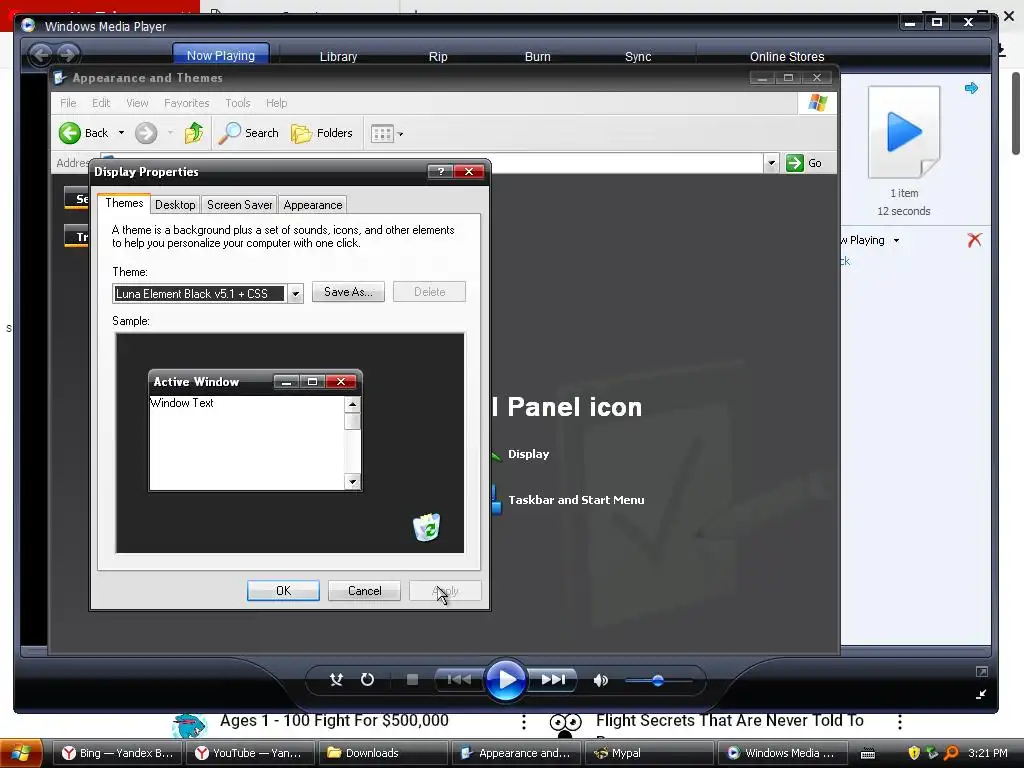Open the Tools menu

pyautogui.click(x=238, y=103)
